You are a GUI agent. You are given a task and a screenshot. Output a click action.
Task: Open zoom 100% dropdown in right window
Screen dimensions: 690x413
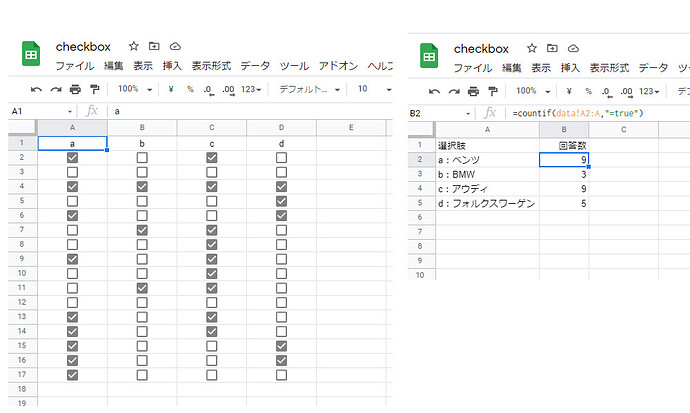pyautogui.click(x=533, y=91)
